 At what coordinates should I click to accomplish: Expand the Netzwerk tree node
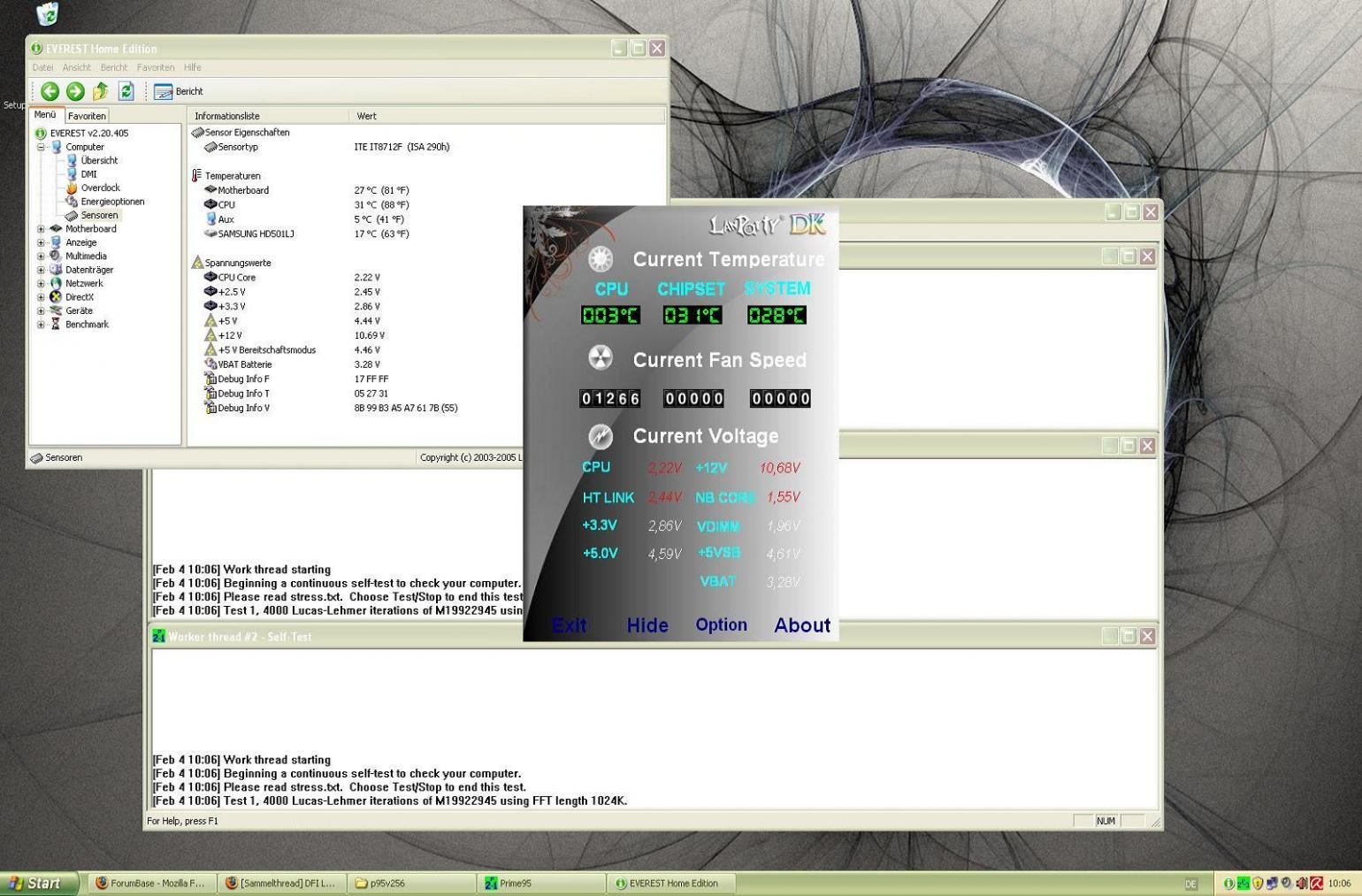click(x=41, y=284)
